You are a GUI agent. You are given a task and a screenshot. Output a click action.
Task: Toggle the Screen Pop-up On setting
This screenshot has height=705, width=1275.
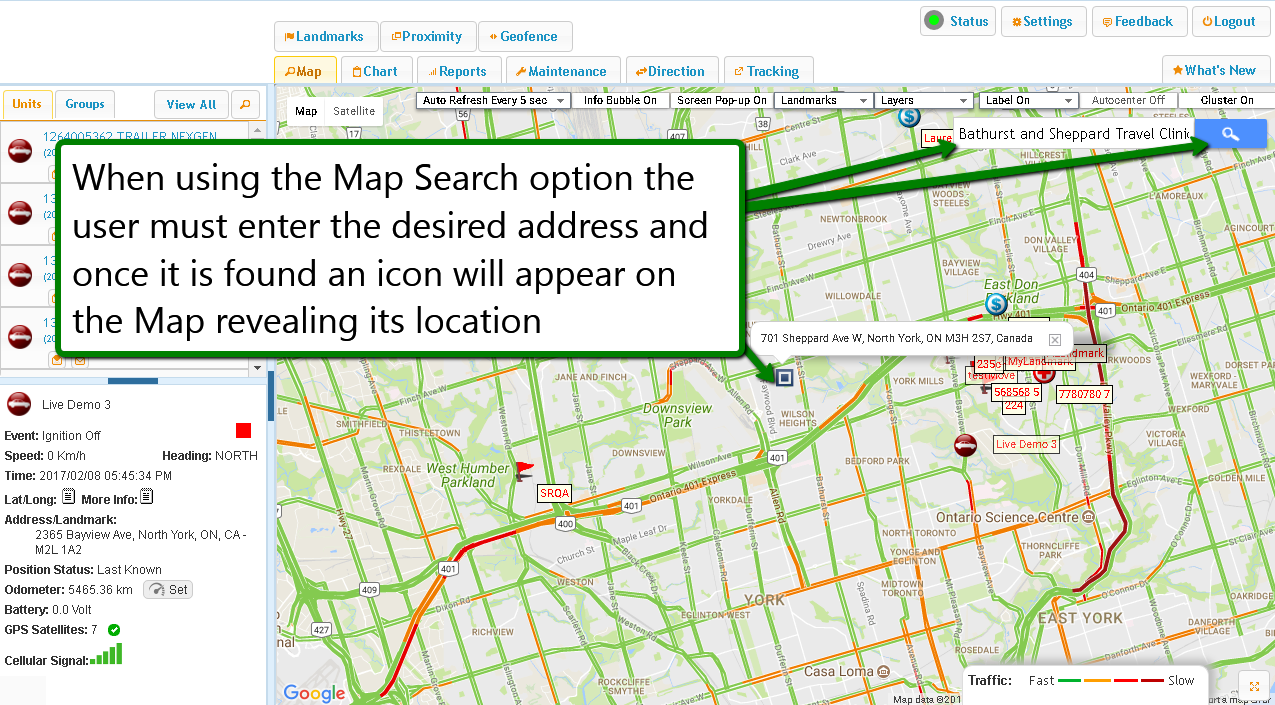click(721, 100)
